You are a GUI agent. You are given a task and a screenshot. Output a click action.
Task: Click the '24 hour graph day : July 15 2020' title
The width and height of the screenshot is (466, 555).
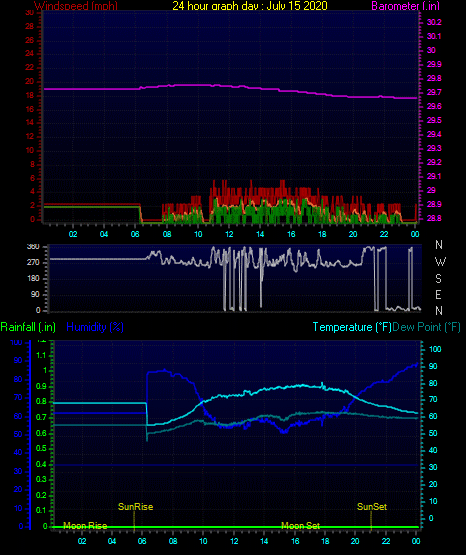click(250, 6)
